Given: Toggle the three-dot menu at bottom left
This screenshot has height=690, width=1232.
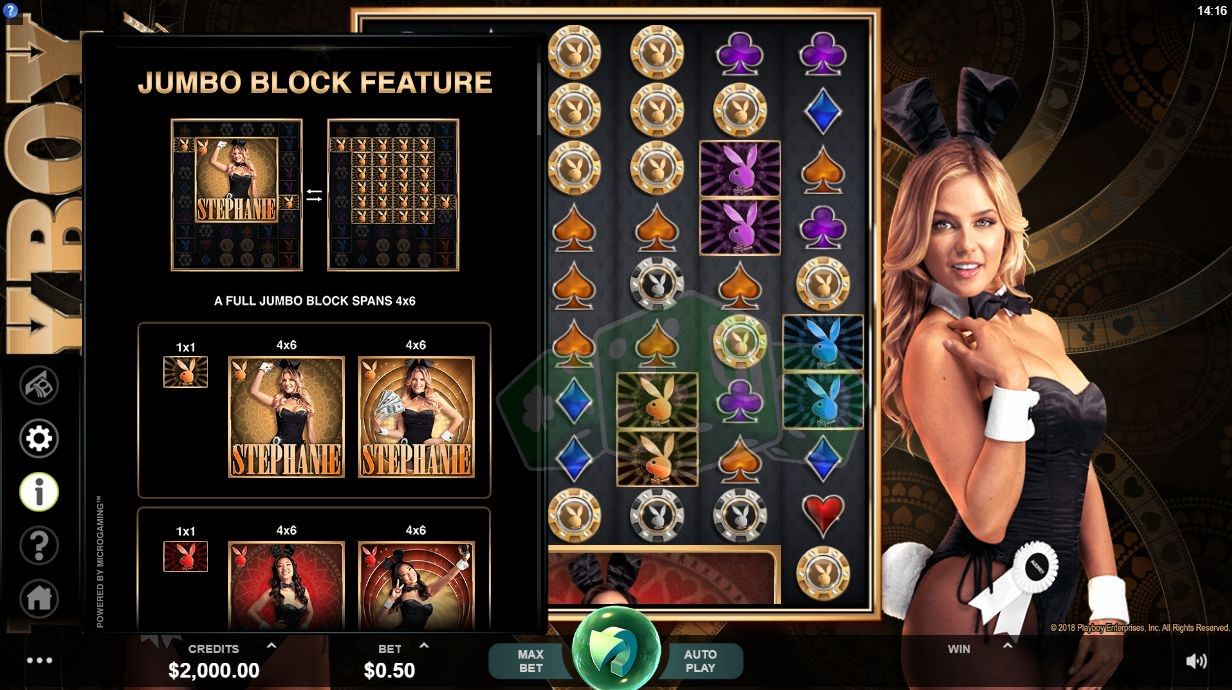Looking at the screenshot, I should (x=40, y=661).
